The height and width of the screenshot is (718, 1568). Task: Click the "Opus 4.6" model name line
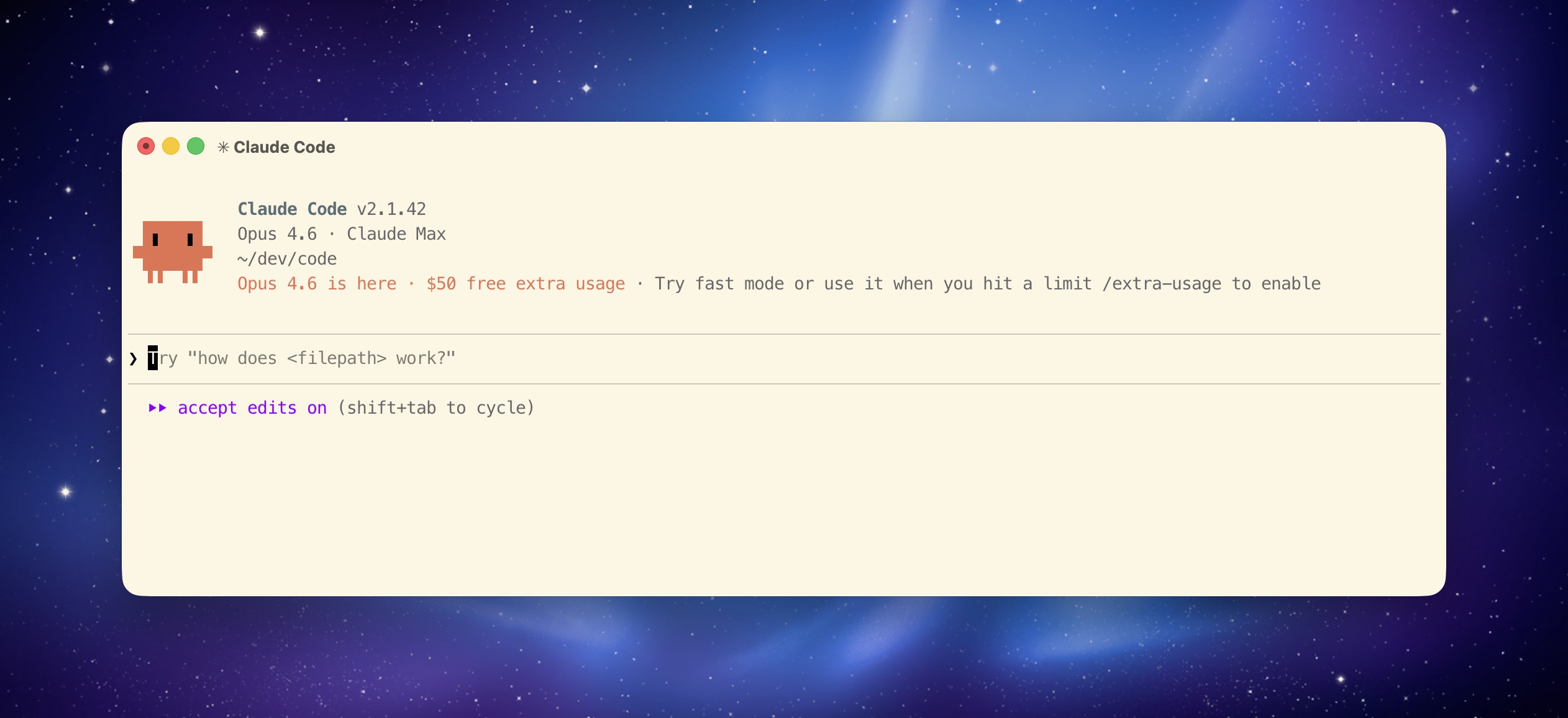click(277, 234)
